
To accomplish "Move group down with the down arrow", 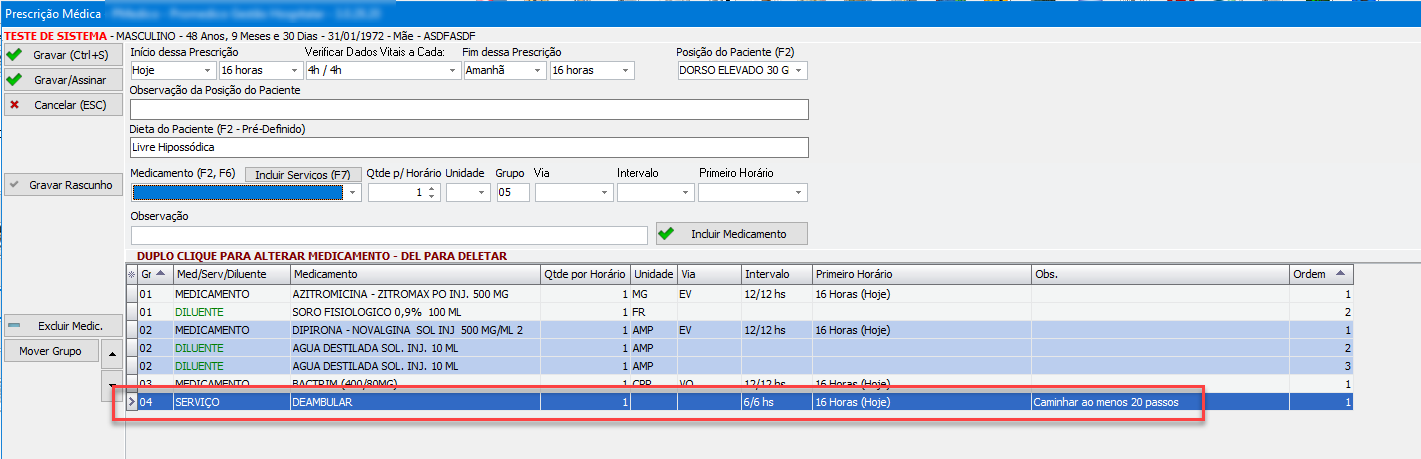I will (112, 385).
